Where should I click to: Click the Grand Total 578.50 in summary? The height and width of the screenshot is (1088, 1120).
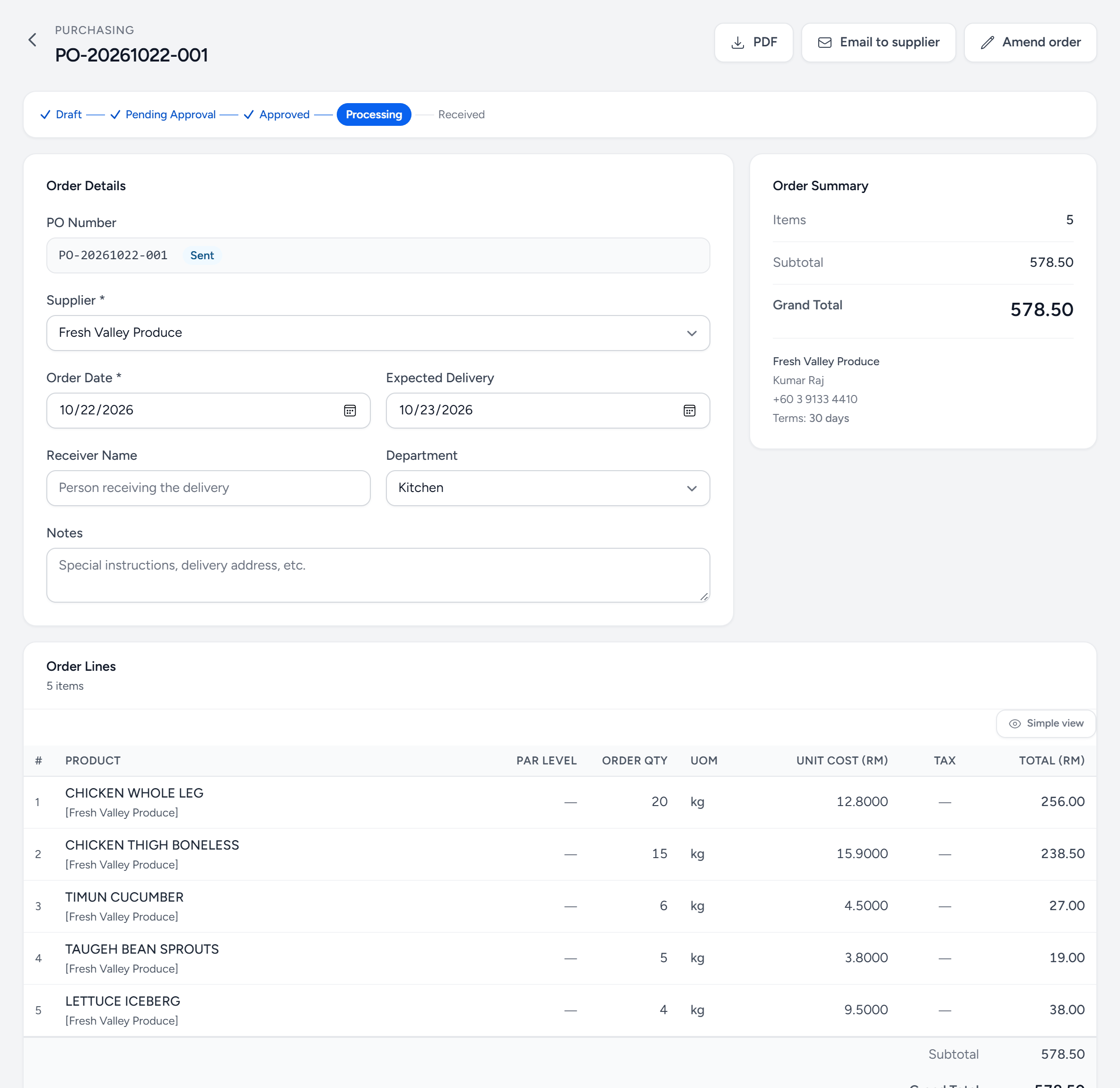tap(1041, 310)
